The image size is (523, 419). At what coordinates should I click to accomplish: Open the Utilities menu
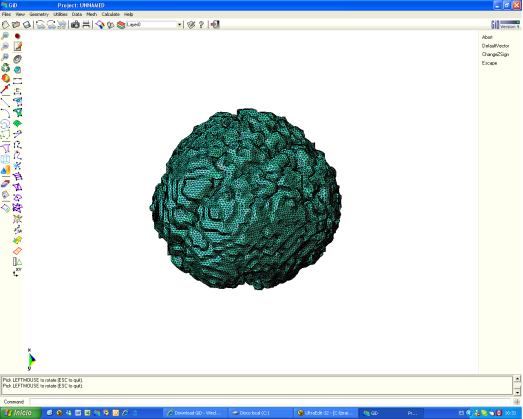pos(60,14)
